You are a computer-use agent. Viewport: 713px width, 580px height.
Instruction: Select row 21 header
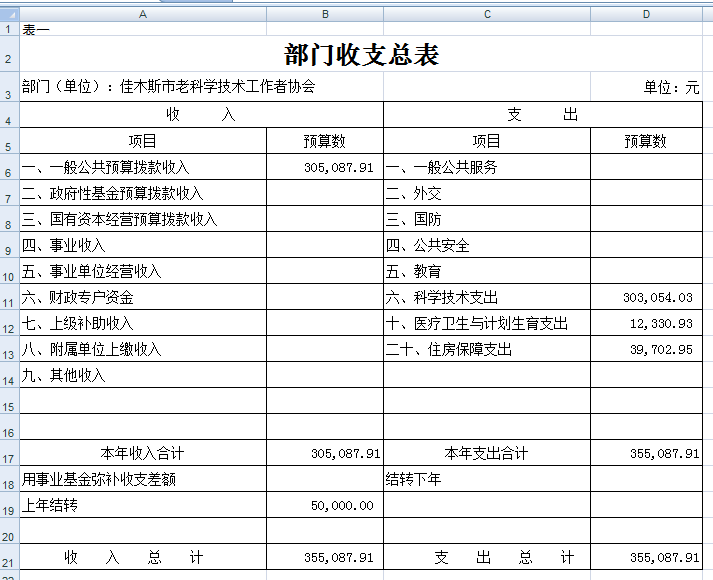[10, 557]
